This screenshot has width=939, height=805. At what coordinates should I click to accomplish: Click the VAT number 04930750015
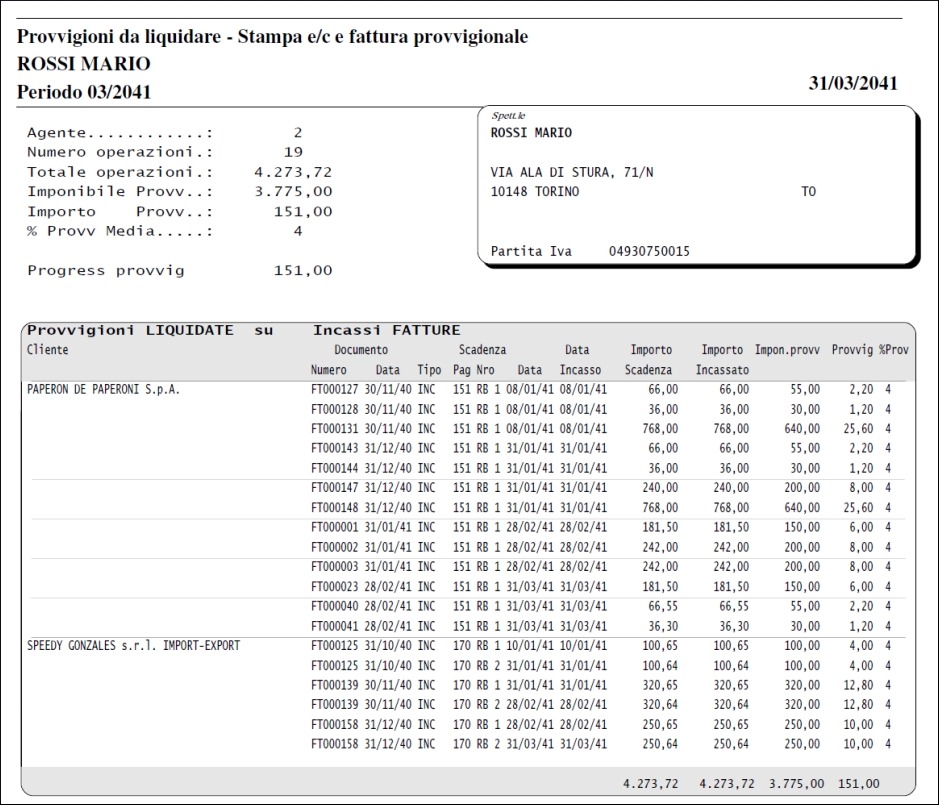[x=649, y=252]
